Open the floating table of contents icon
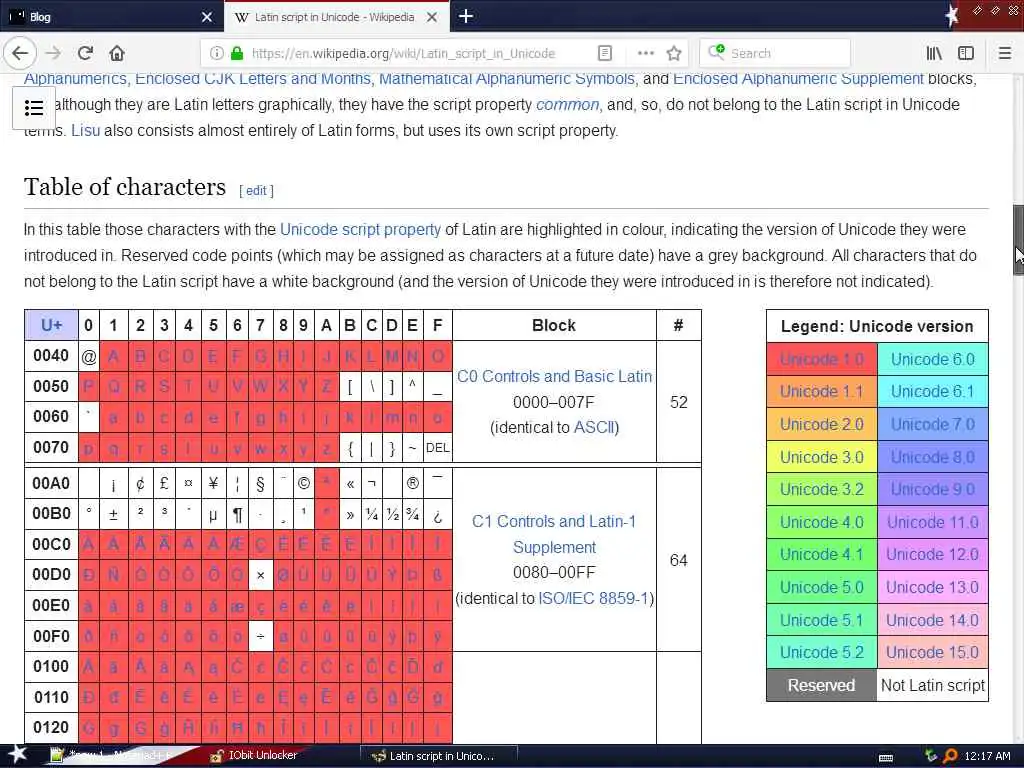 (x=34, y=108)
